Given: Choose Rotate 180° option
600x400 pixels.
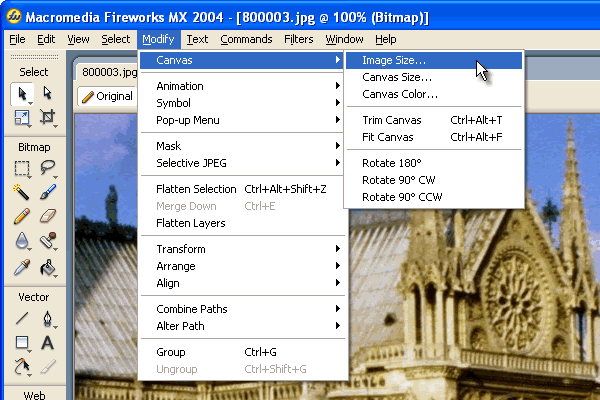Looking at the screenshot, I should [x=434, y=163].
